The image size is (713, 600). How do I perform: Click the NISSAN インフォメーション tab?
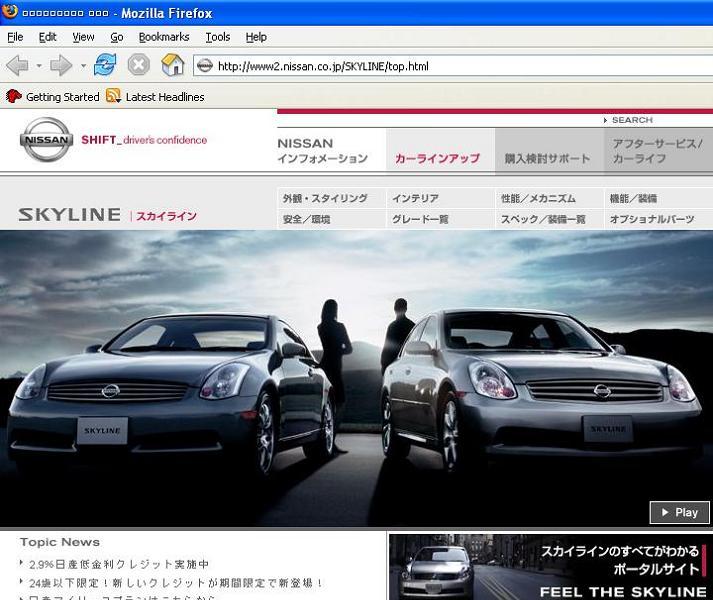point(323,151)
